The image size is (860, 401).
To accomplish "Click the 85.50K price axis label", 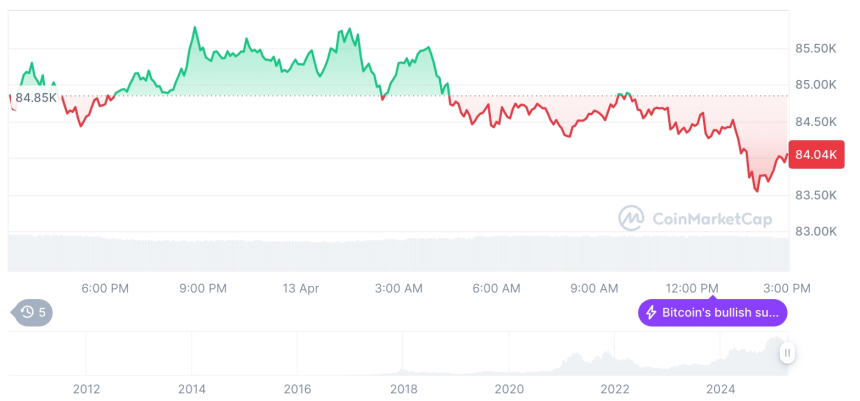I will point(815,48).
